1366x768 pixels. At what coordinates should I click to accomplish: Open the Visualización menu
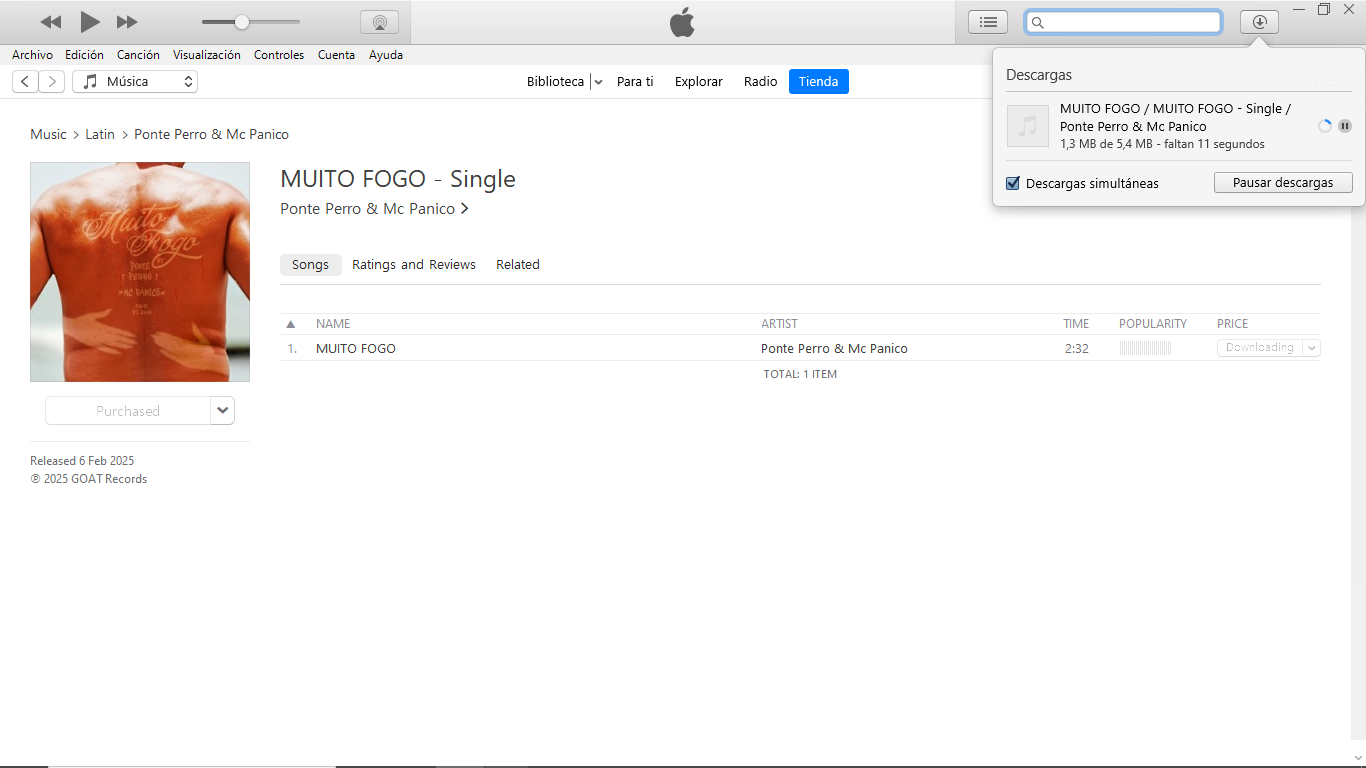[207, 55]
